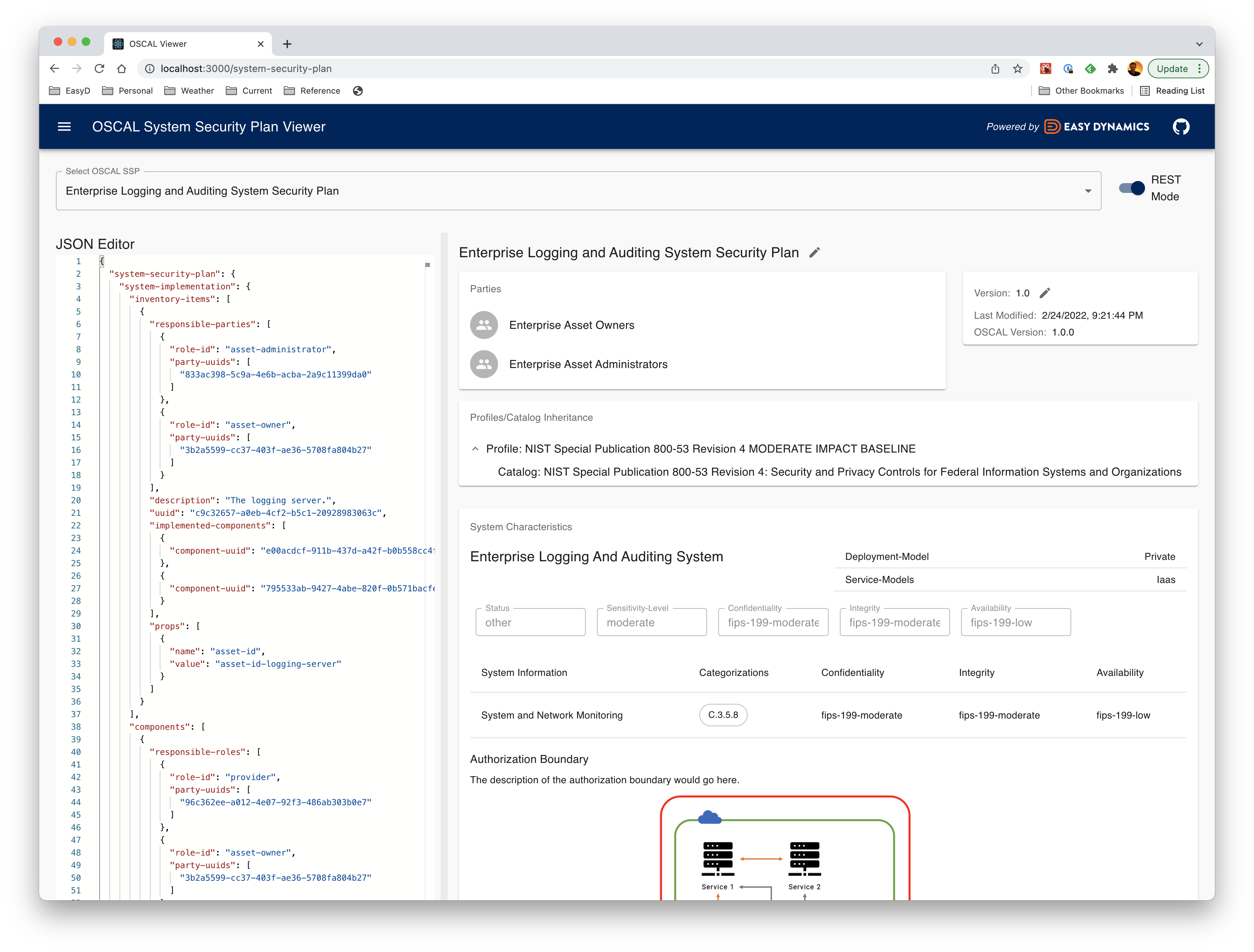The width and height of the screenshot is (1254, 952).
Task: Click the Catalog: NIST Special Publication entry
Action: tap(839, 472)
